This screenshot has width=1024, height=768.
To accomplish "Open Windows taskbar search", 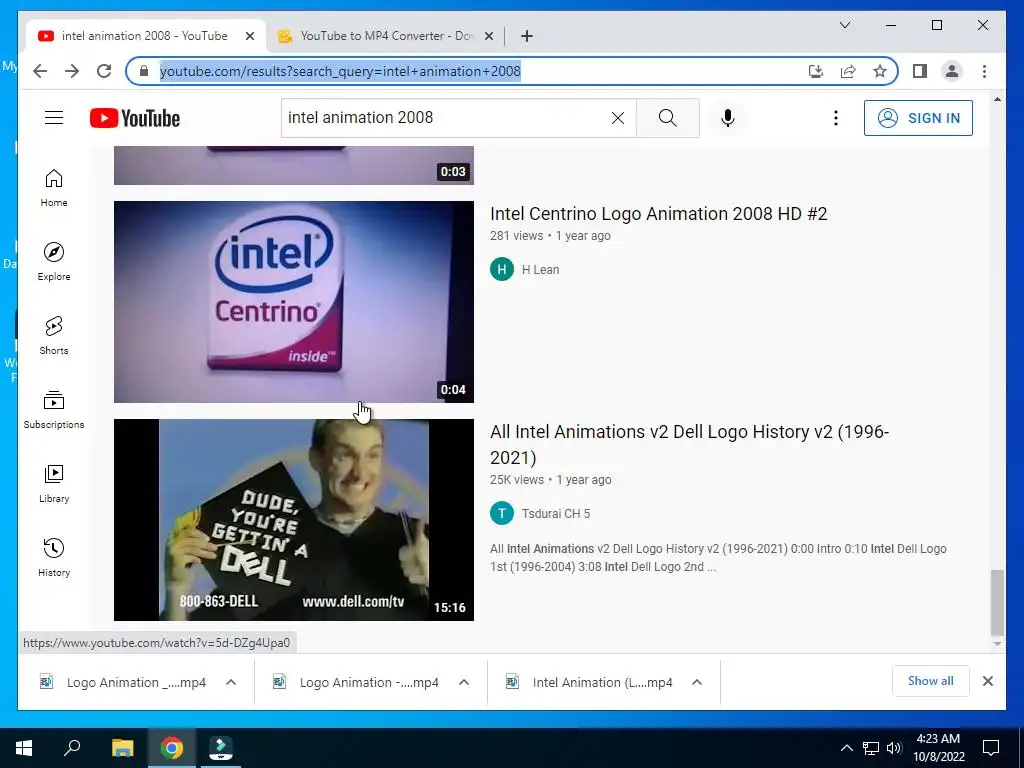I will [72, 748].
